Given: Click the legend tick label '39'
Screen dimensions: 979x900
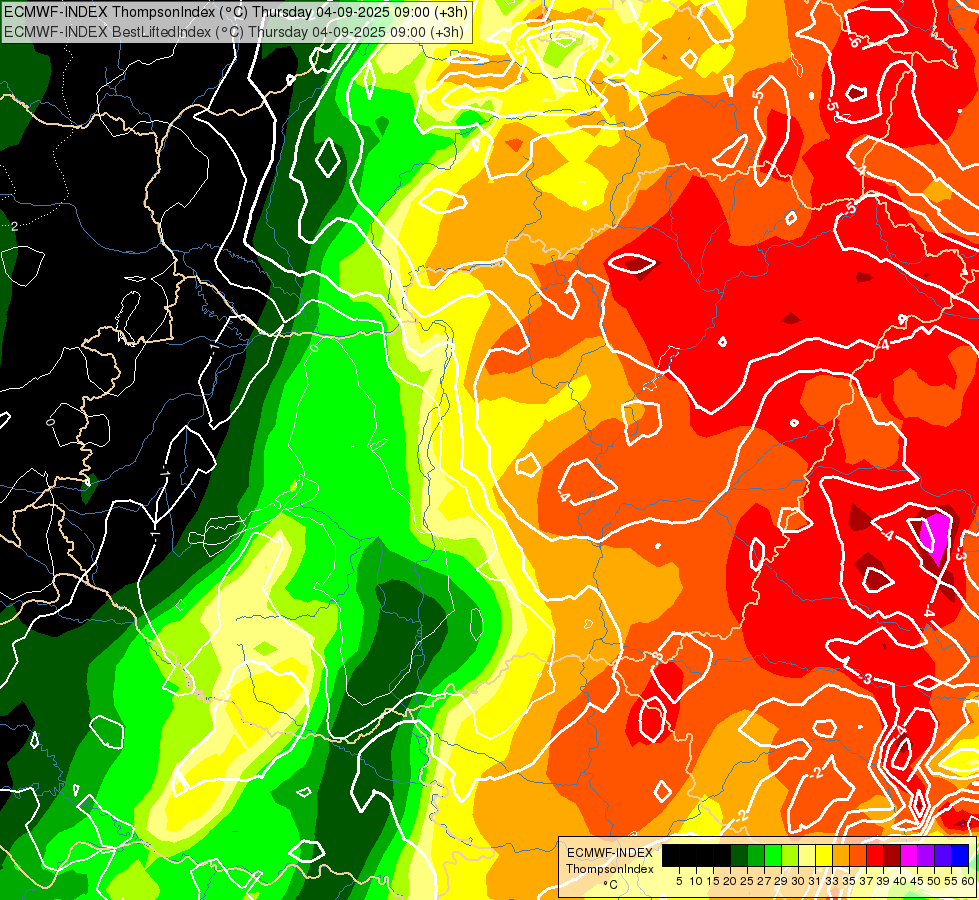Looking at the screenshot, I should click(883, 881).
